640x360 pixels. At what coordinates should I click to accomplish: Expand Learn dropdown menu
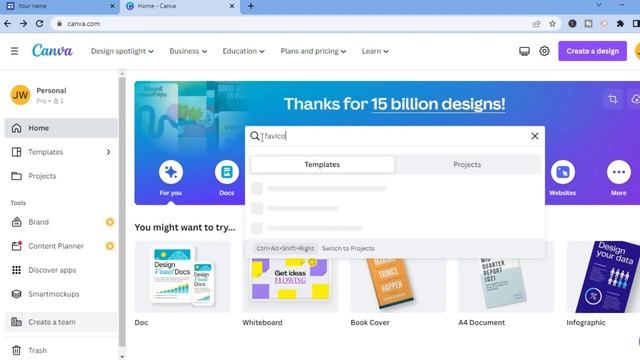[375, 51]
